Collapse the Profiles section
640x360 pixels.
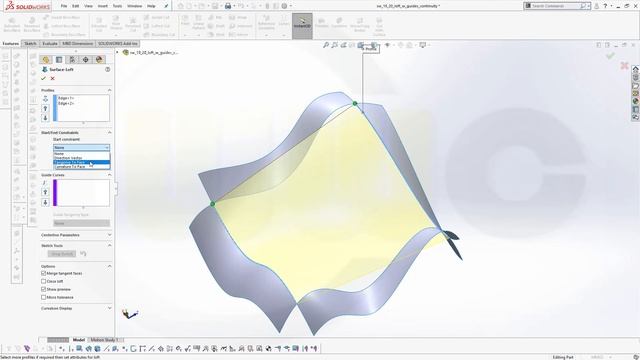tap(109, 90)
